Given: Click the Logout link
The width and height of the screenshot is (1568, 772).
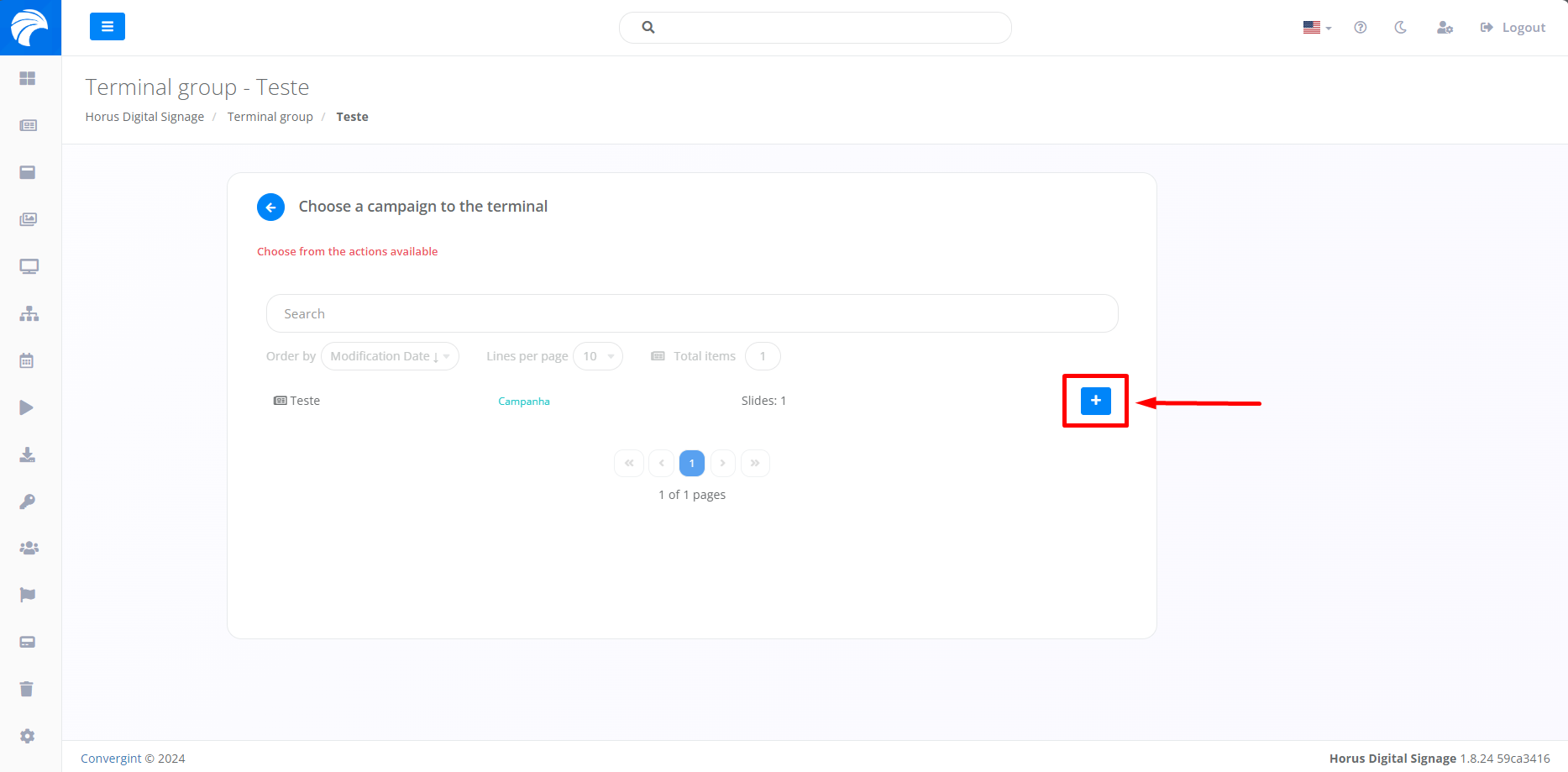Looking at the screenshot, I should click(x=1513, y=28).
